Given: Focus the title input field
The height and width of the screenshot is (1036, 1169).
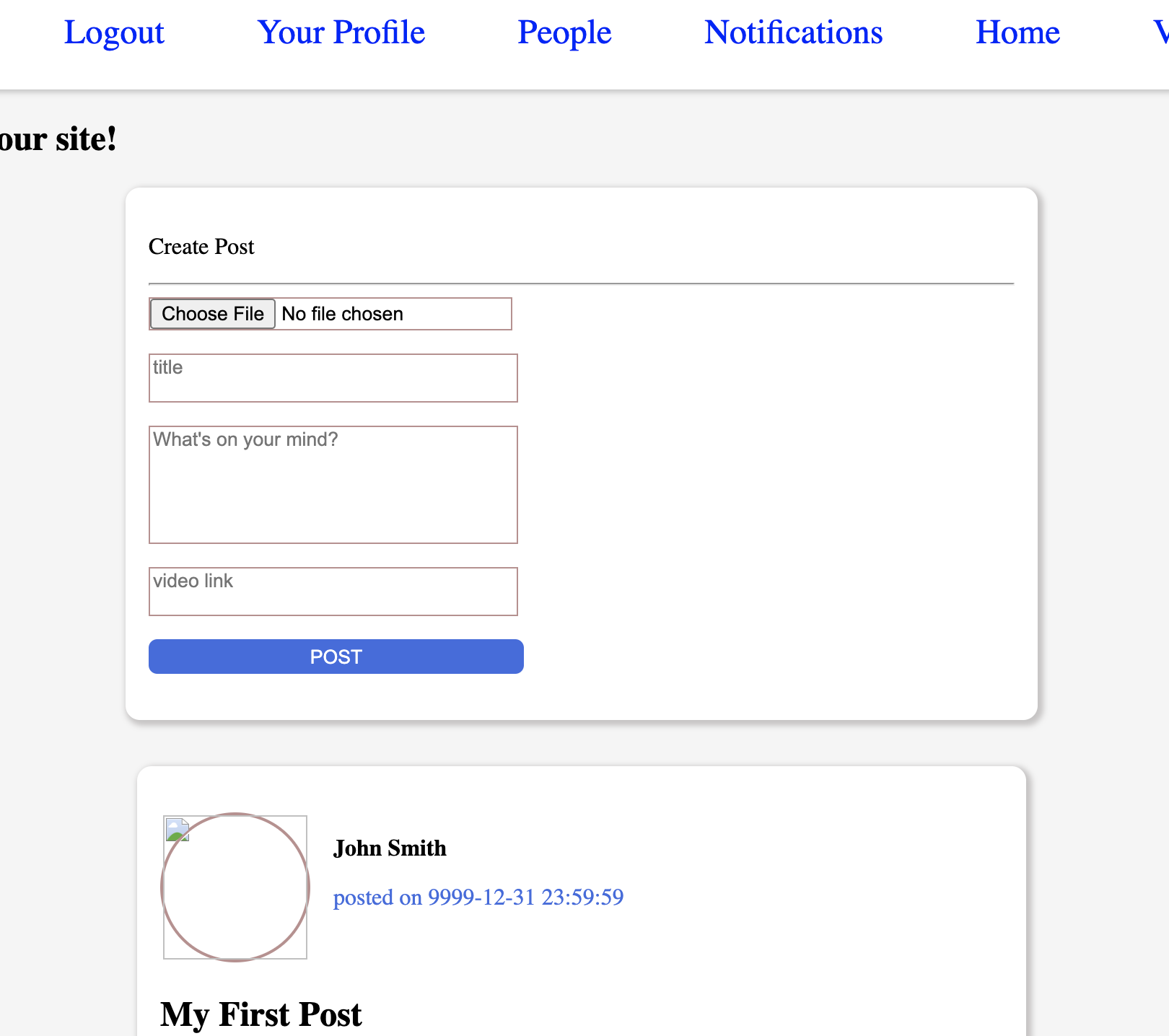Looking at the screenshot, I should point(333,378).
